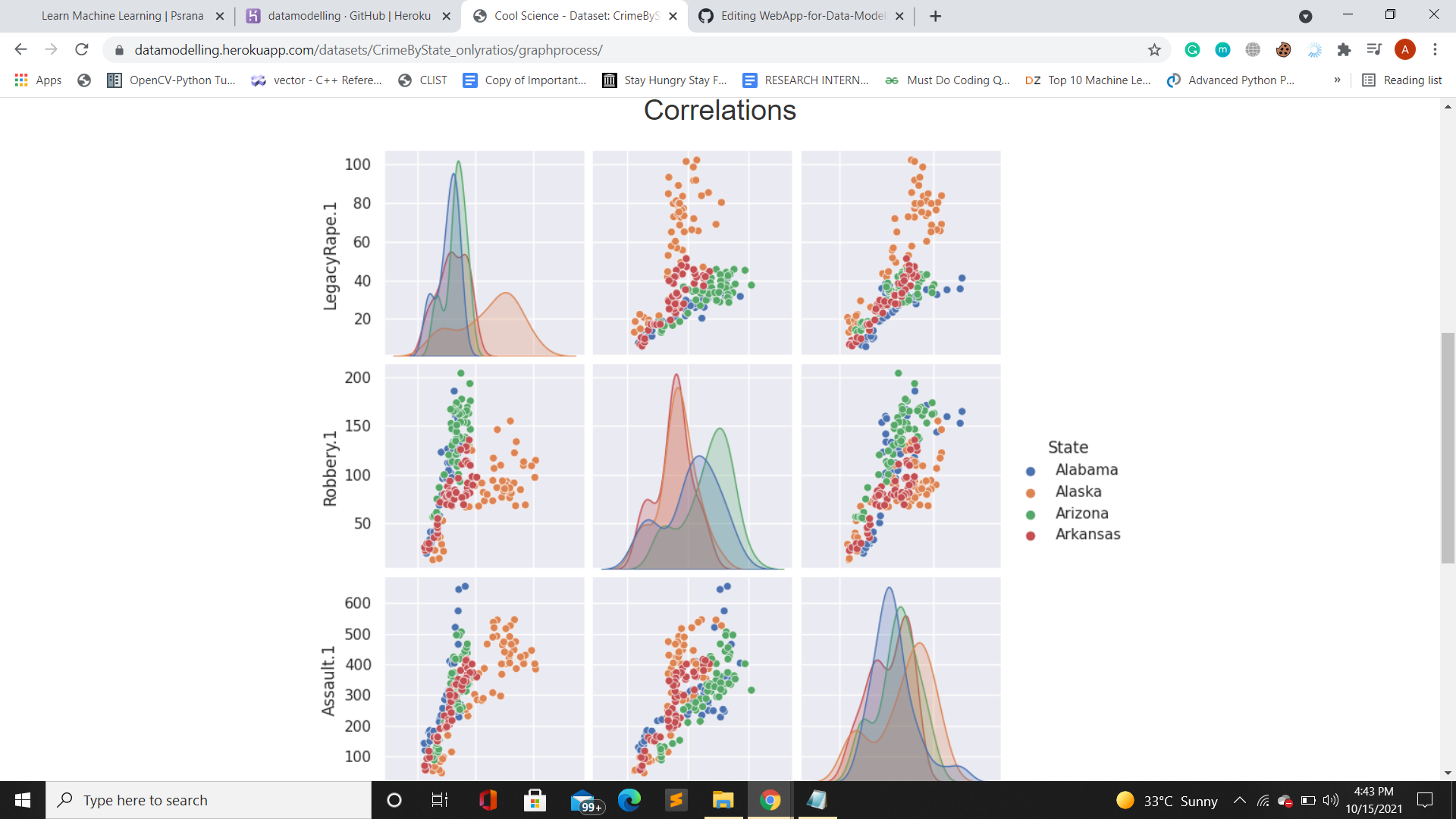
Task: Expand overflow bookmarks with the chevron
Action: pos(1336,80)
